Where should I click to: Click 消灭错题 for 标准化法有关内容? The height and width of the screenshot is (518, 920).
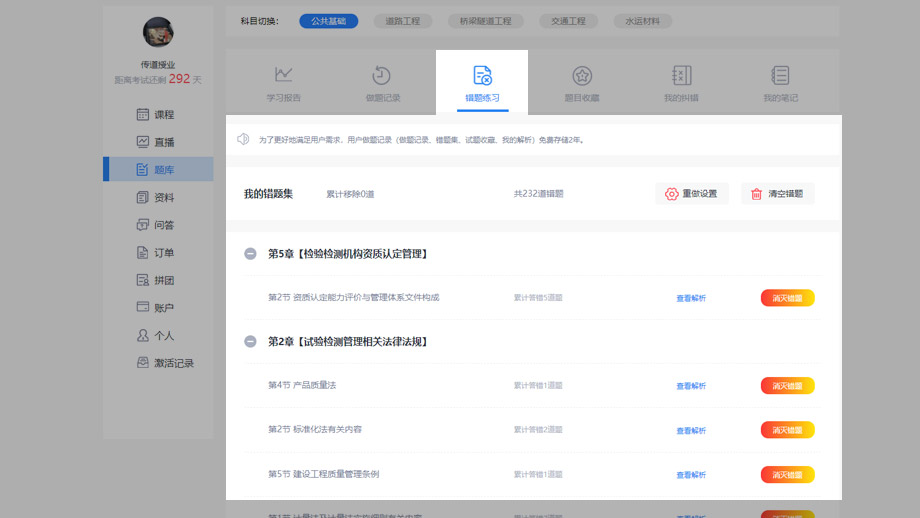(x=787, y=430)
